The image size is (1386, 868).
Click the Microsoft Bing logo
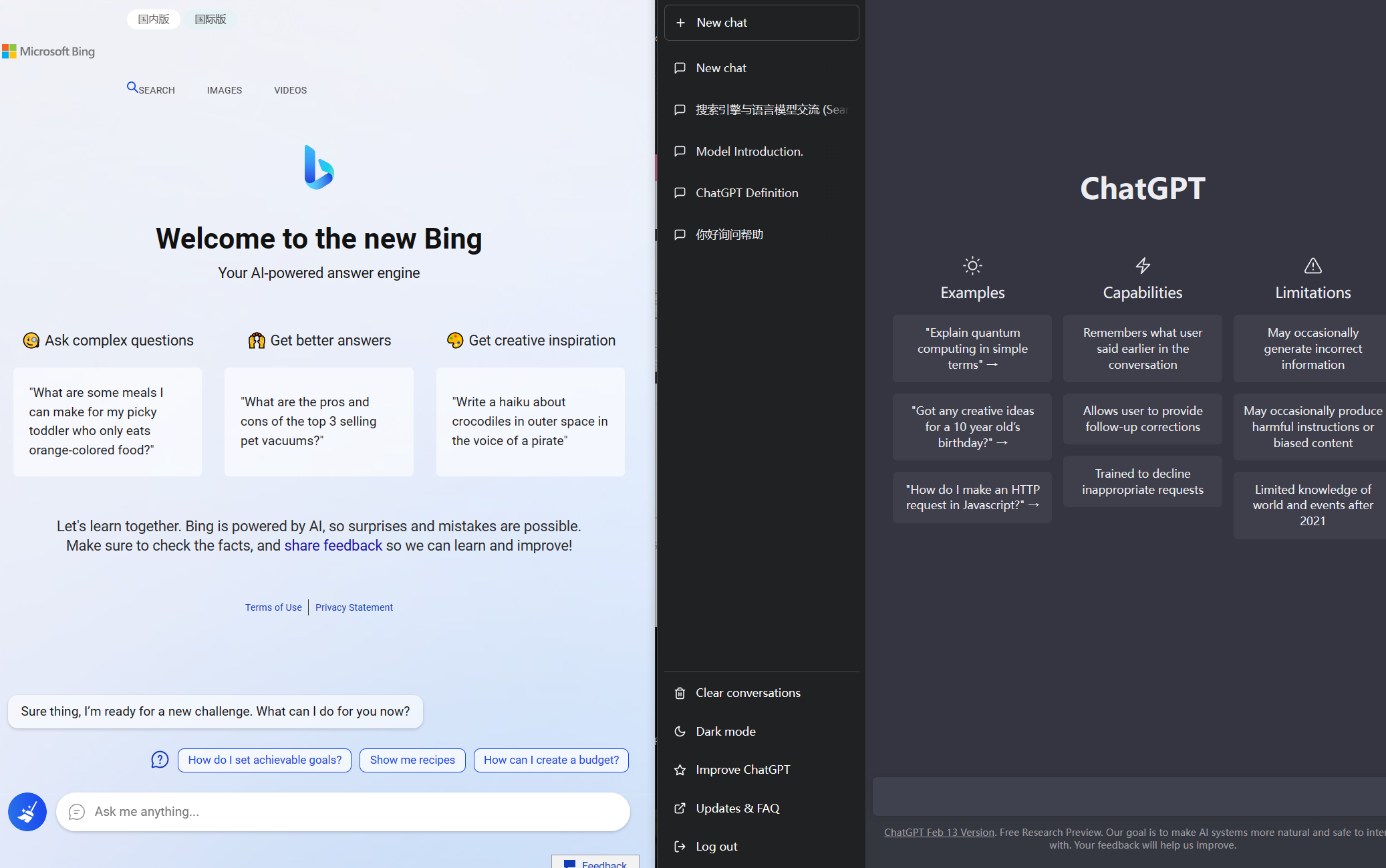point(48,51)
